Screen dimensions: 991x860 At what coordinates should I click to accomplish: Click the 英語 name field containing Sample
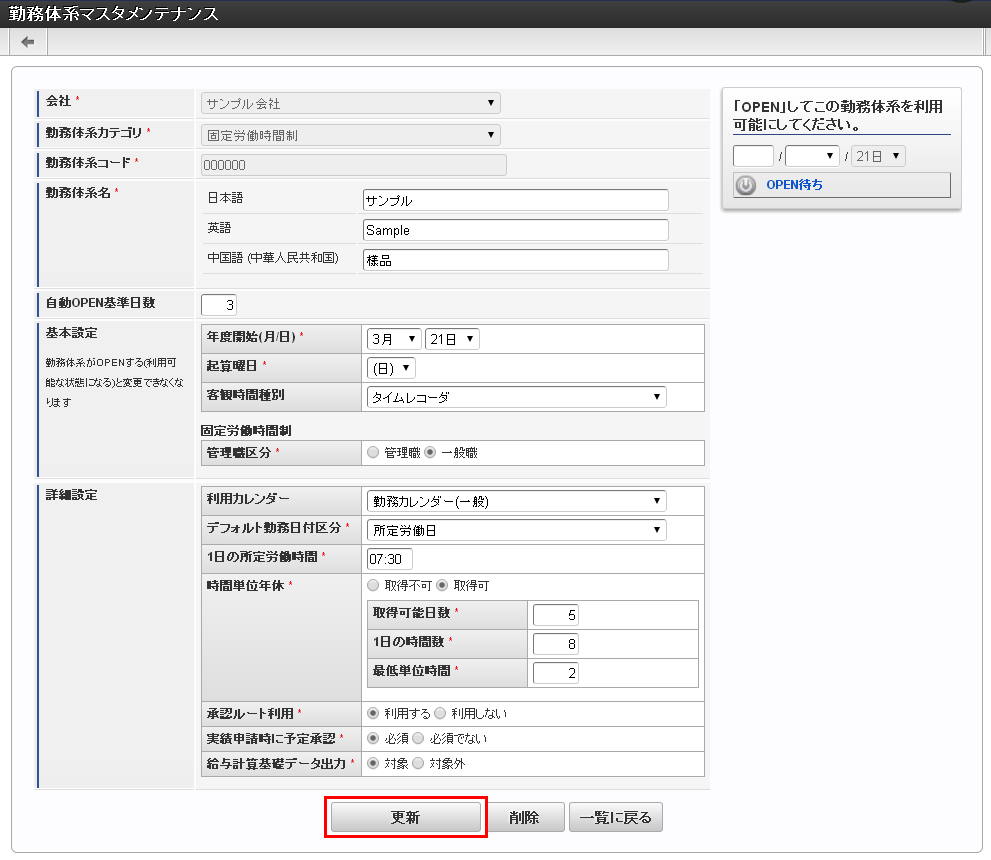point(515,230)
